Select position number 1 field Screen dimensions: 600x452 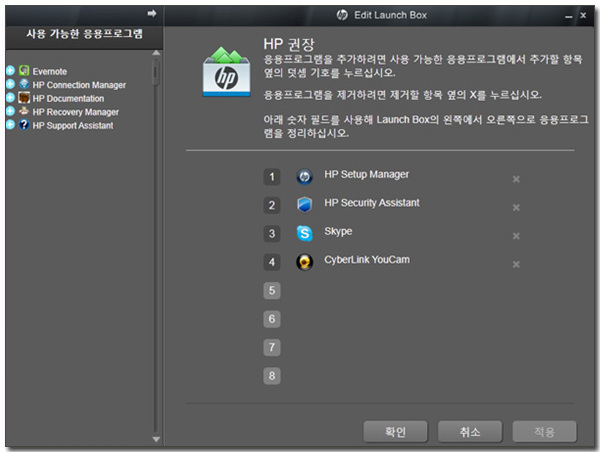click(272, 177)
